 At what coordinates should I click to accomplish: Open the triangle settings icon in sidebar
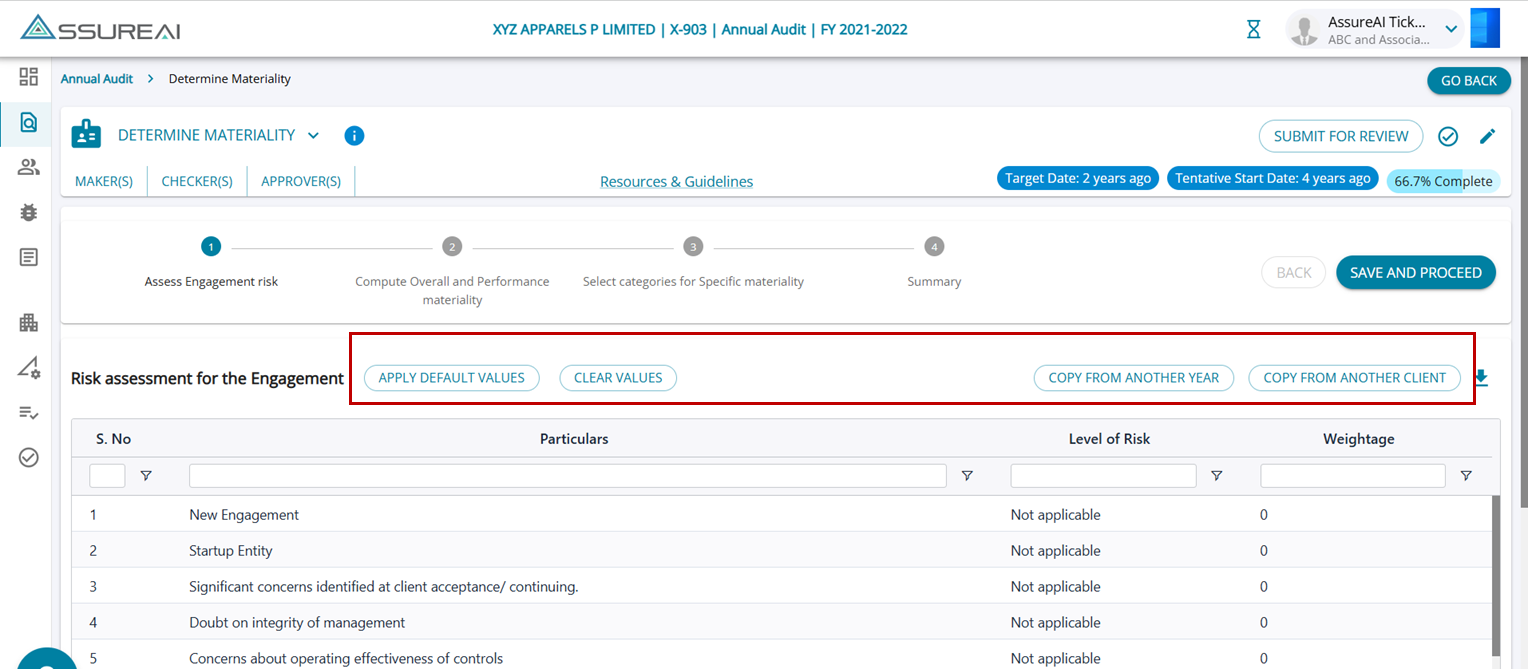coord(28,367)
